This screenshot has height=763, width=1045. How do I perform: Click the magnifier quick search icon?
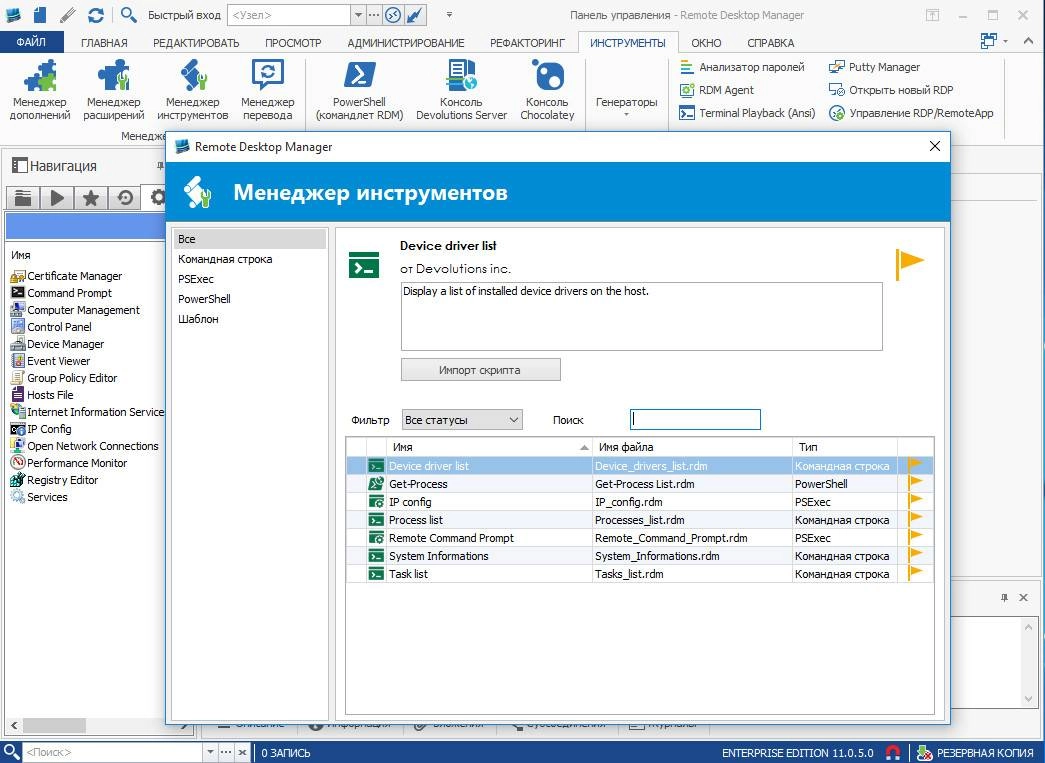tap(129, 15)
